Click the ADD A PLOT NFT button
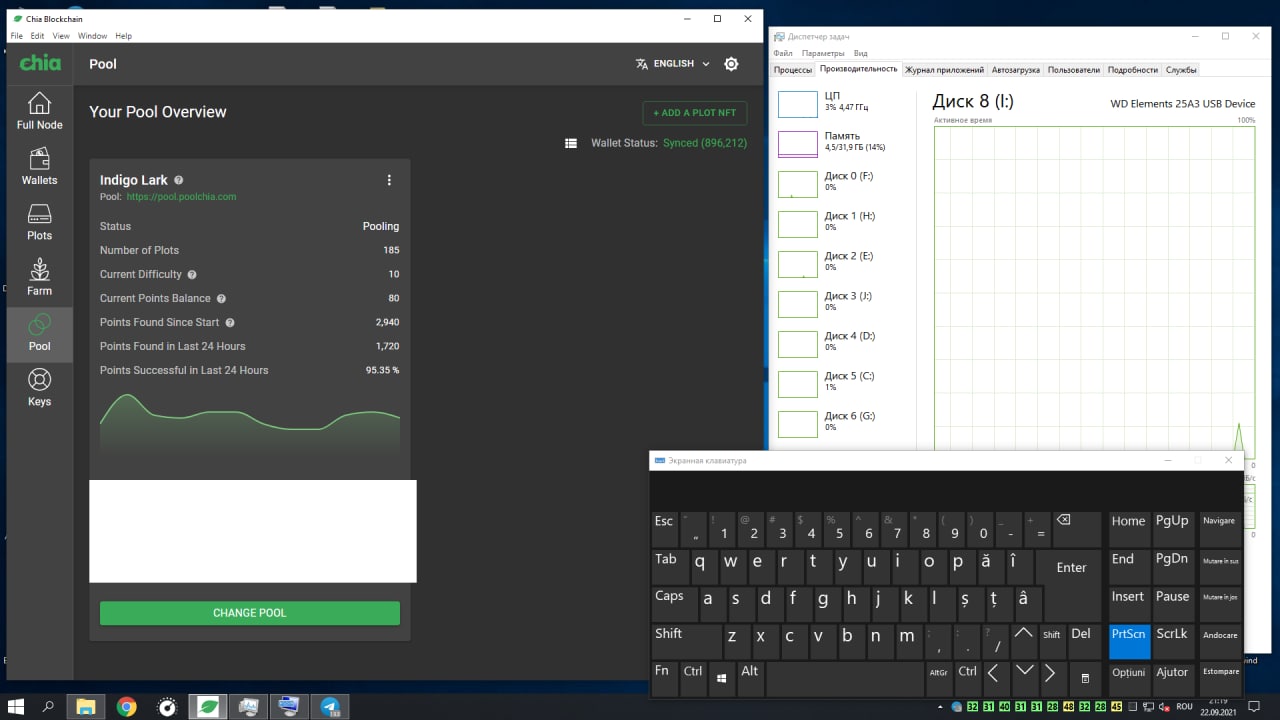Screen dimensions: 1280x720 [x=694, y=113]
